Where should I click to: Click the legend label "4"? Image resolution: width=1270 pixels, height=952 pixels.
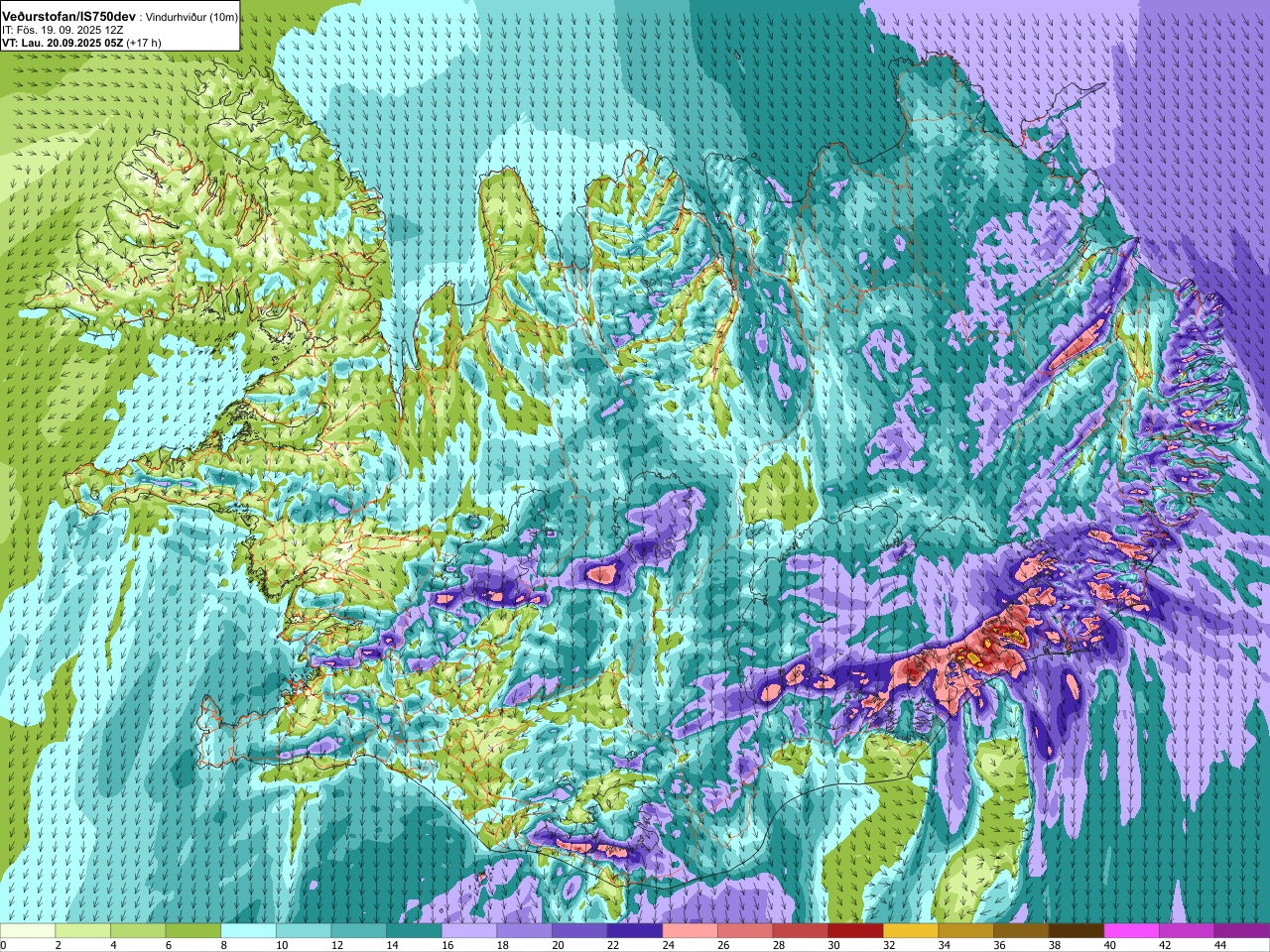click(113, 946)
